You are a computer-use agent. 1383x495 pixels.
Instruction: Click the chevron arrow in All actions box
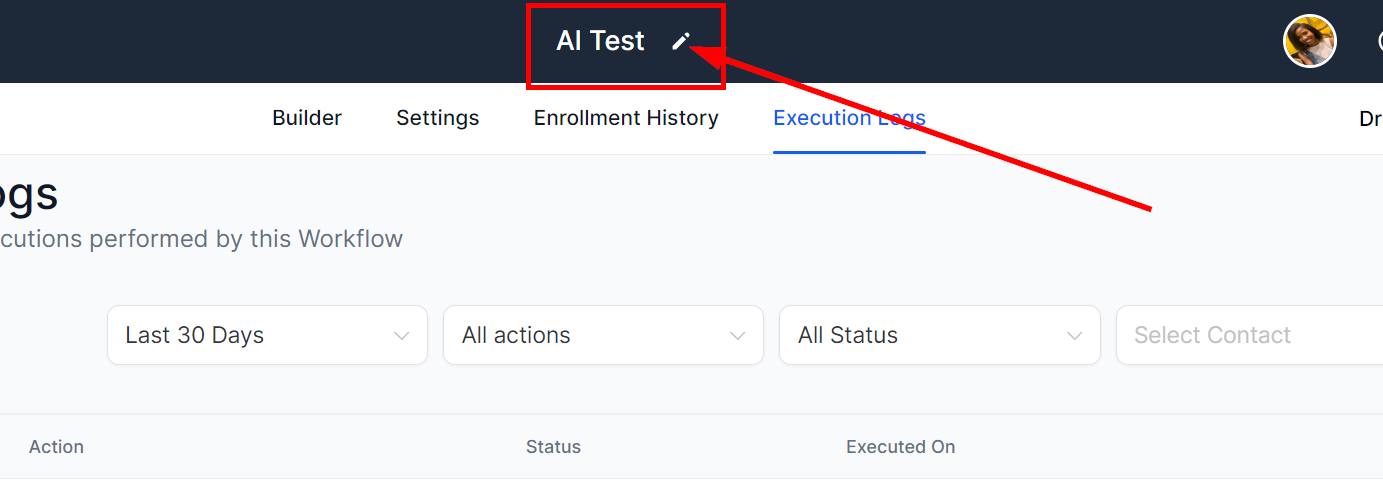[x=738, y=336]
